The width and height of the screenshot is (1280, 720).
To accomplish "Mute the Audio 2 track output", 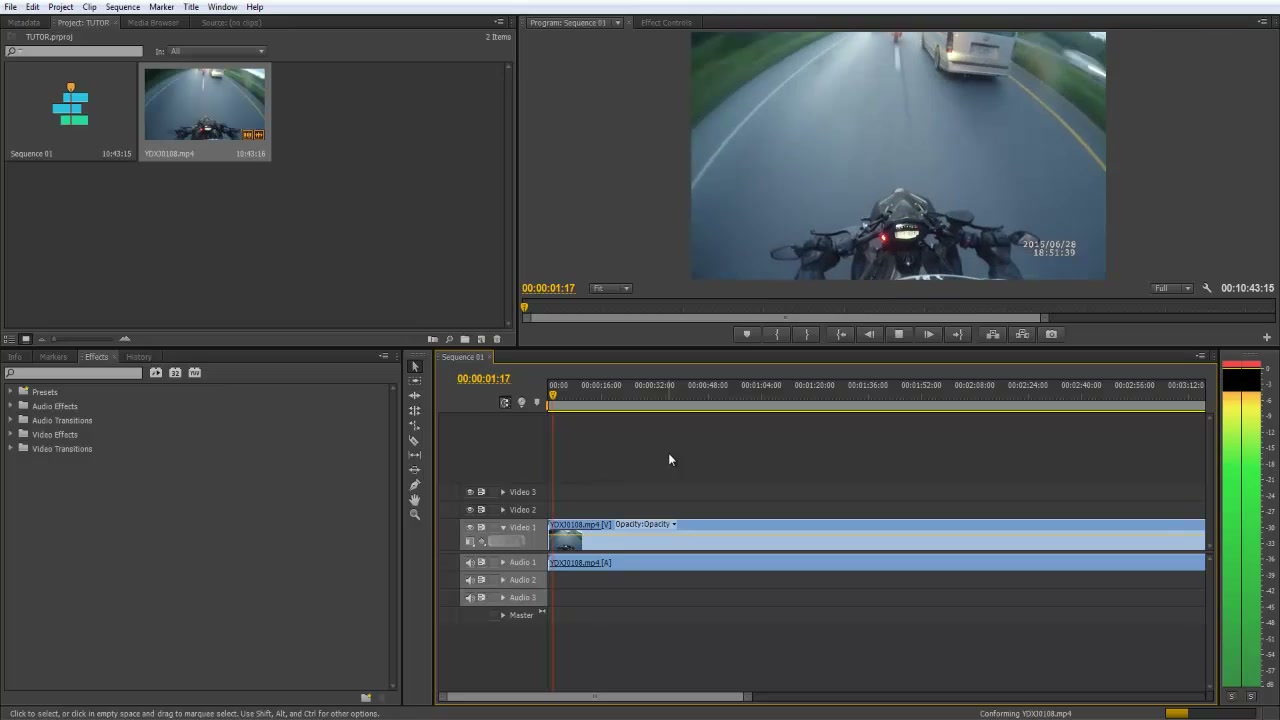I will pyautogui.click(x=470, y=580).
